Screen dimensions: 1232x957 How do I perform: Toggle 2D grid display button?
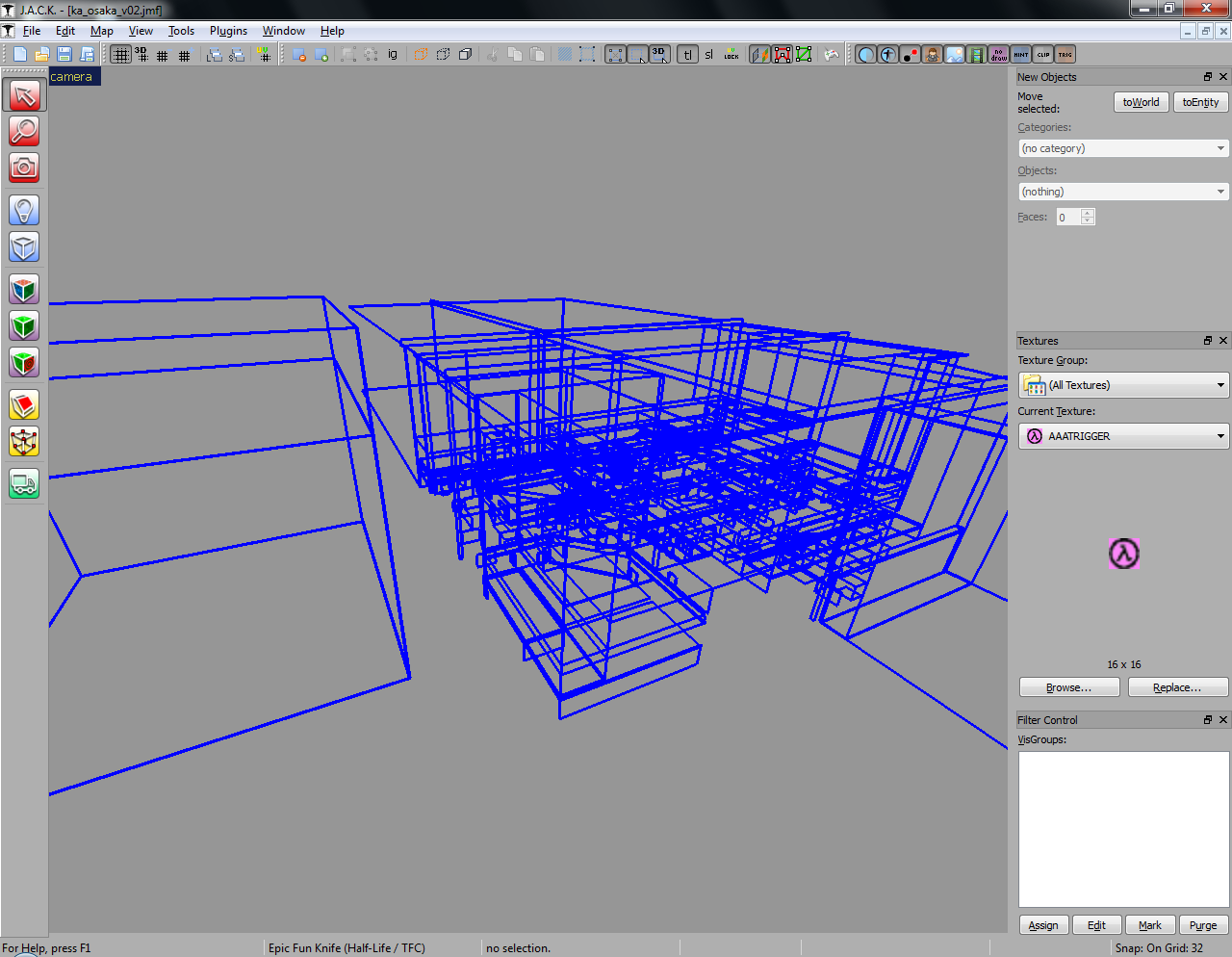[120, 55]
